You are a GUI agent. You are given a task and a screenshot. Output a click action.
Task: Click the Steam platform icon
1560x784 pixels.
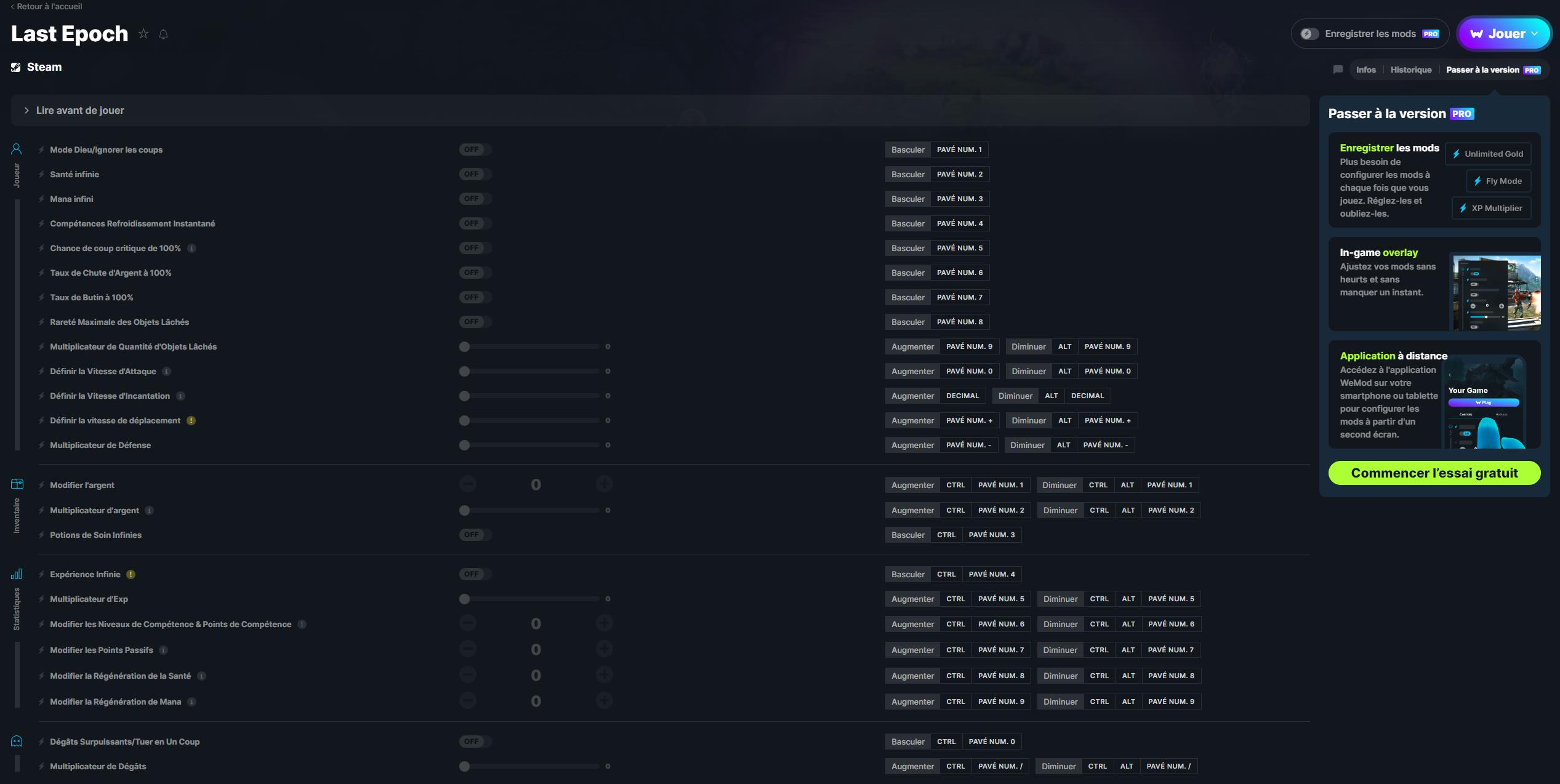pos(15,66)
